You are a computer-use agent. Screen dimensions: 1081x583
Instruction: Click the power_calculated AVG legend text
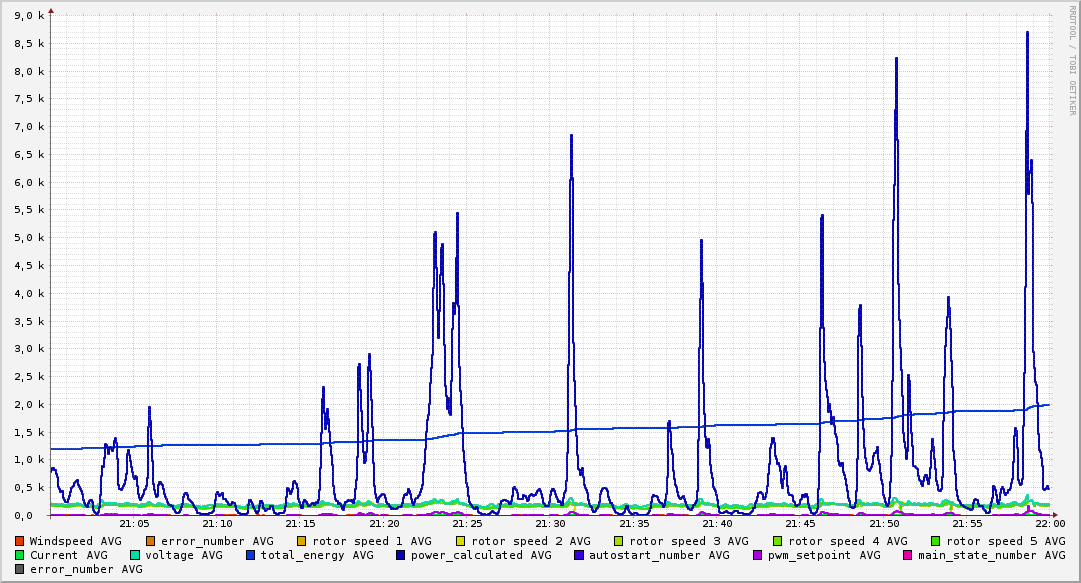coord(481,555)
